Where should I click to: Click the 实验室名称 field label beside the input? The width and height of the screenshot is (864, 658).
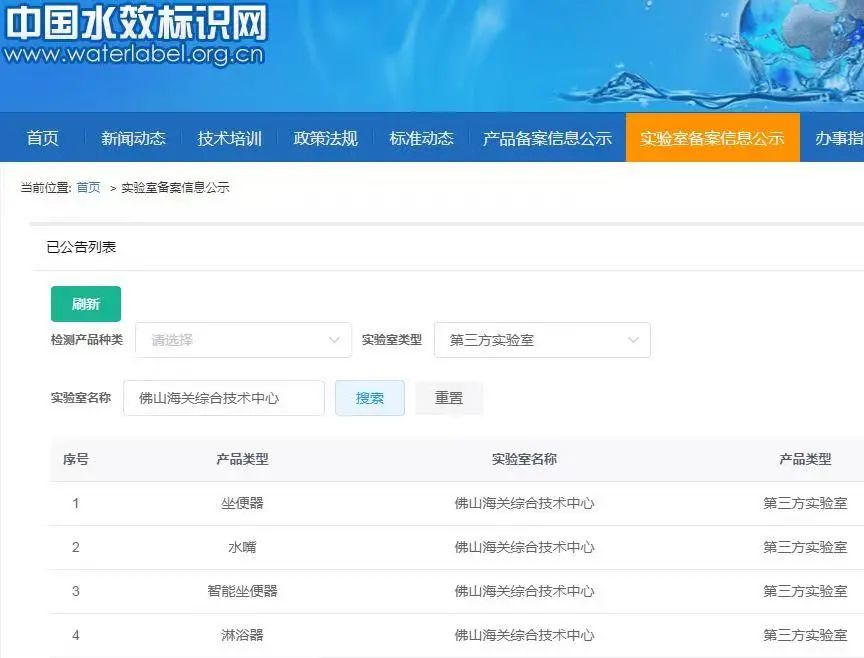pyautogui.click(x=81, y=397)
